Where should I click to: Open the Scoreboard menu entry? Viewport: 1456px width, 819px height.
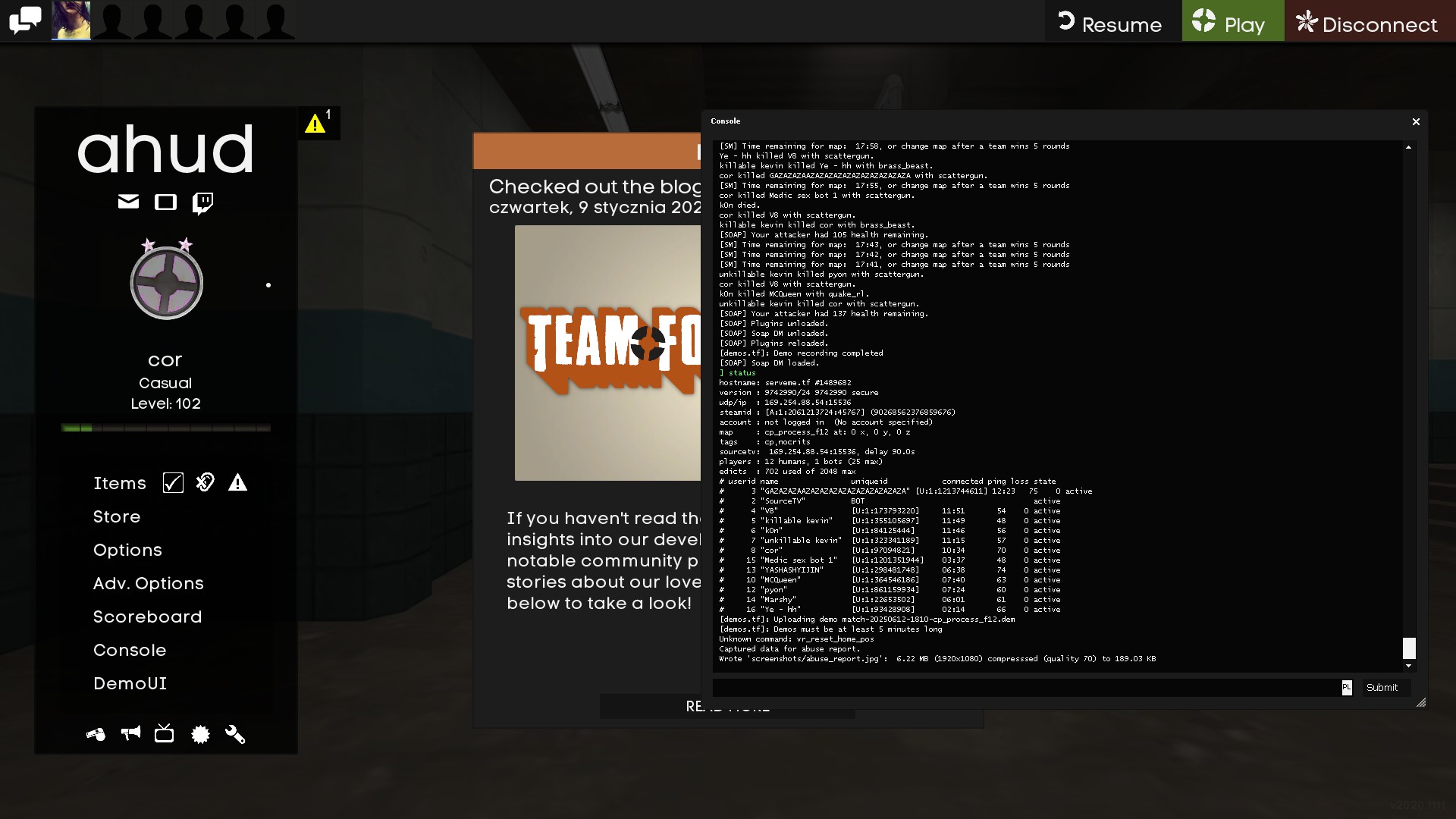pyautogui.click(x=147, y=617)
